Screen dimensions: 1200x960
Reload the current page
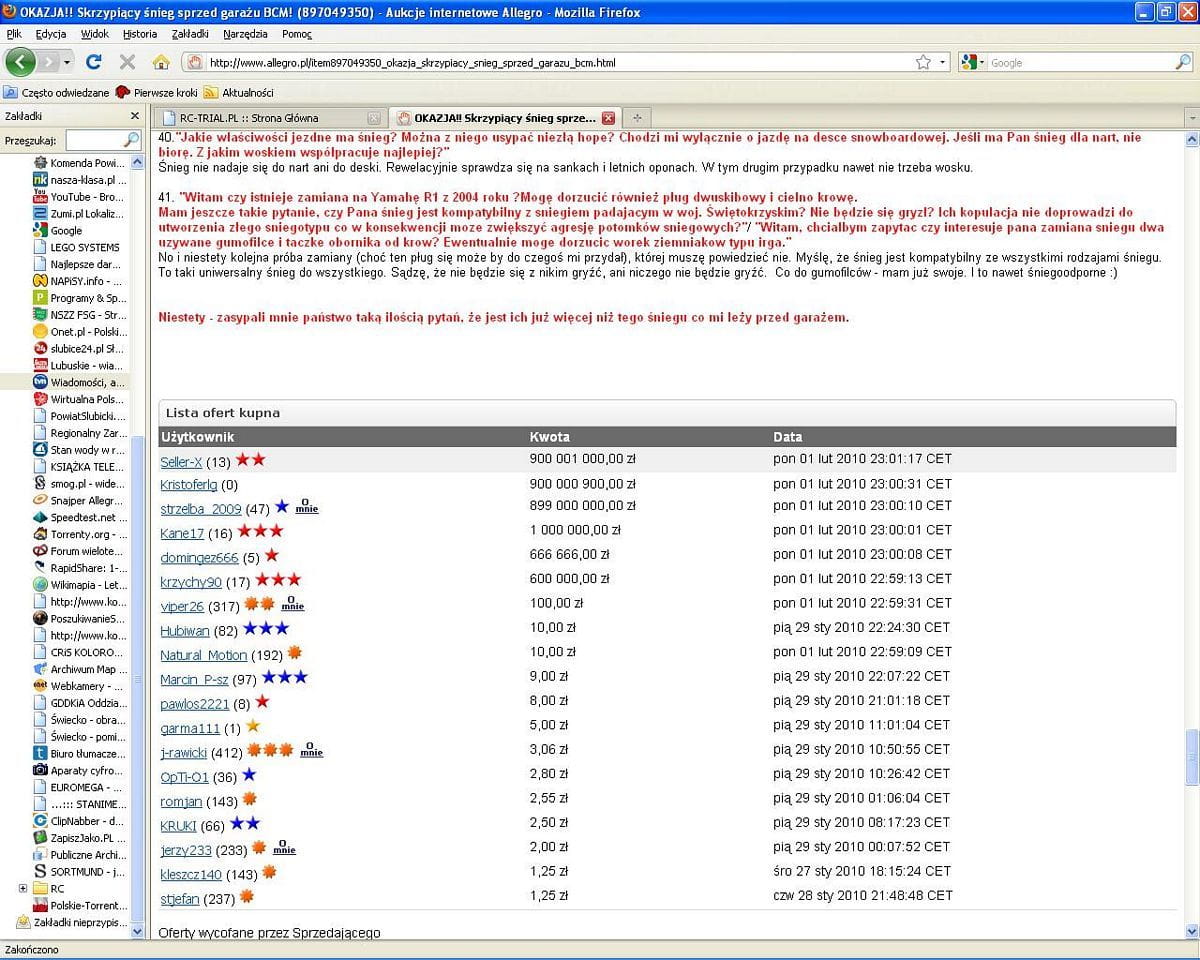pos(94,62)
